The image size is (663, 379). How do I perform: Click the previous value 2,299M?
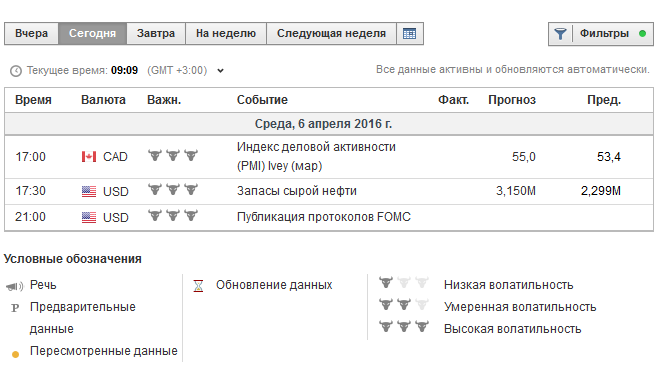tap(601, 191)
